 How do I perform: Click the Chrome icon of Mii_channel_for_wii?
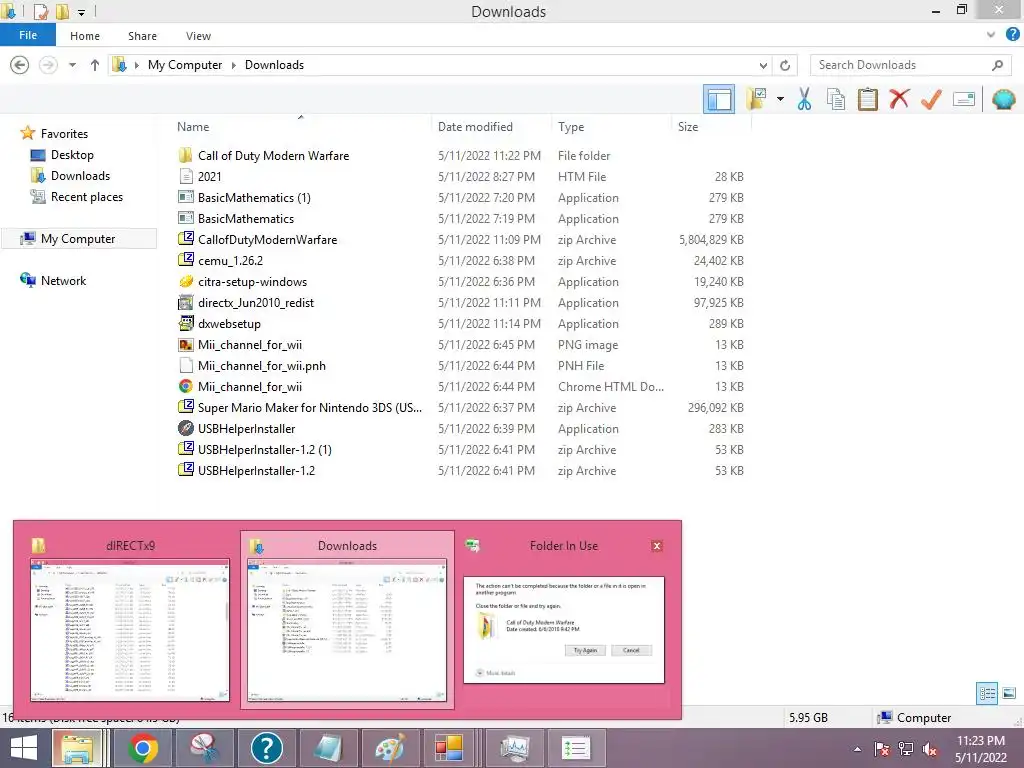186,387
